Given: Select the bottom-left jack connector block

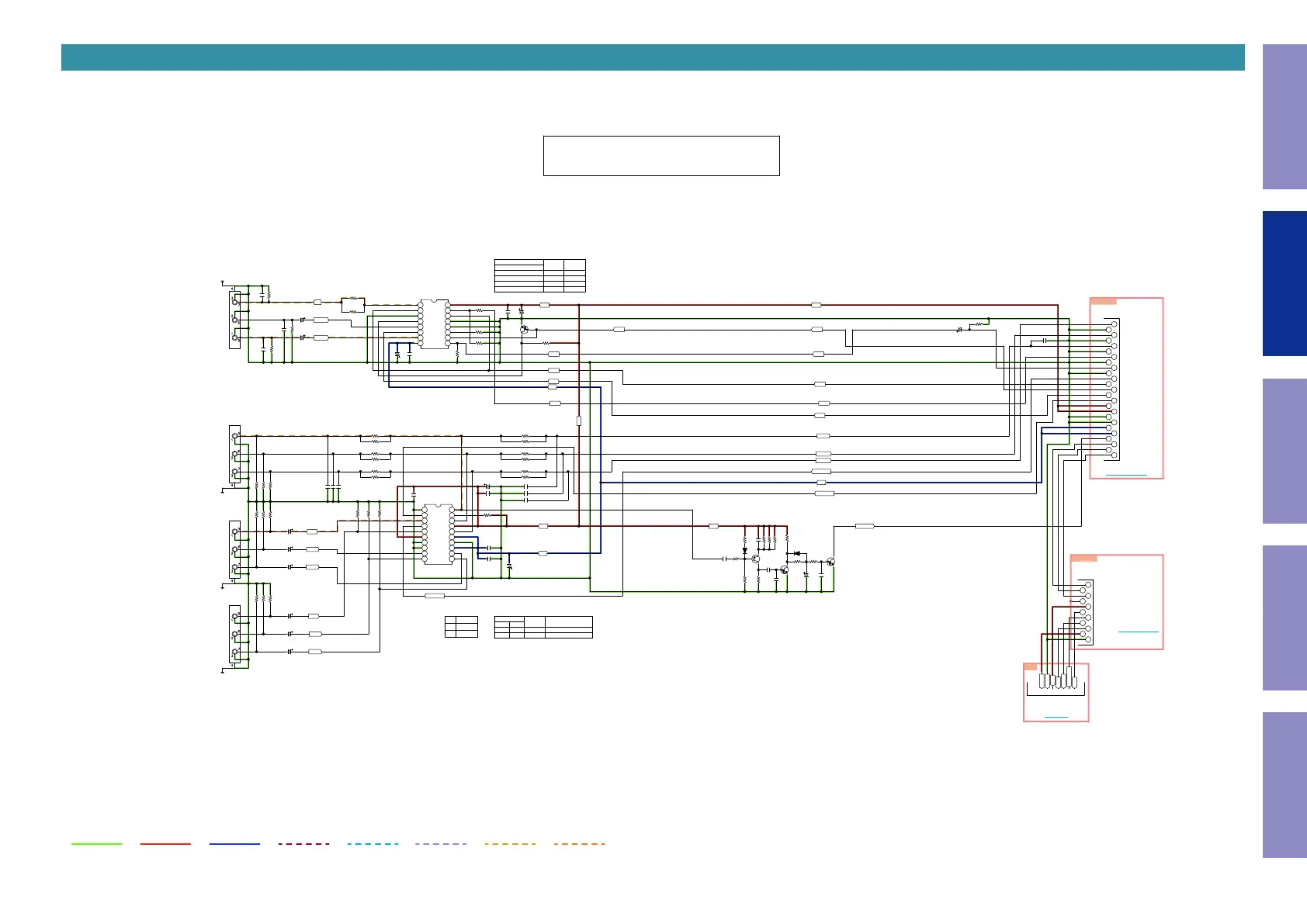Looking at the screenshot, I should (234, 635).
